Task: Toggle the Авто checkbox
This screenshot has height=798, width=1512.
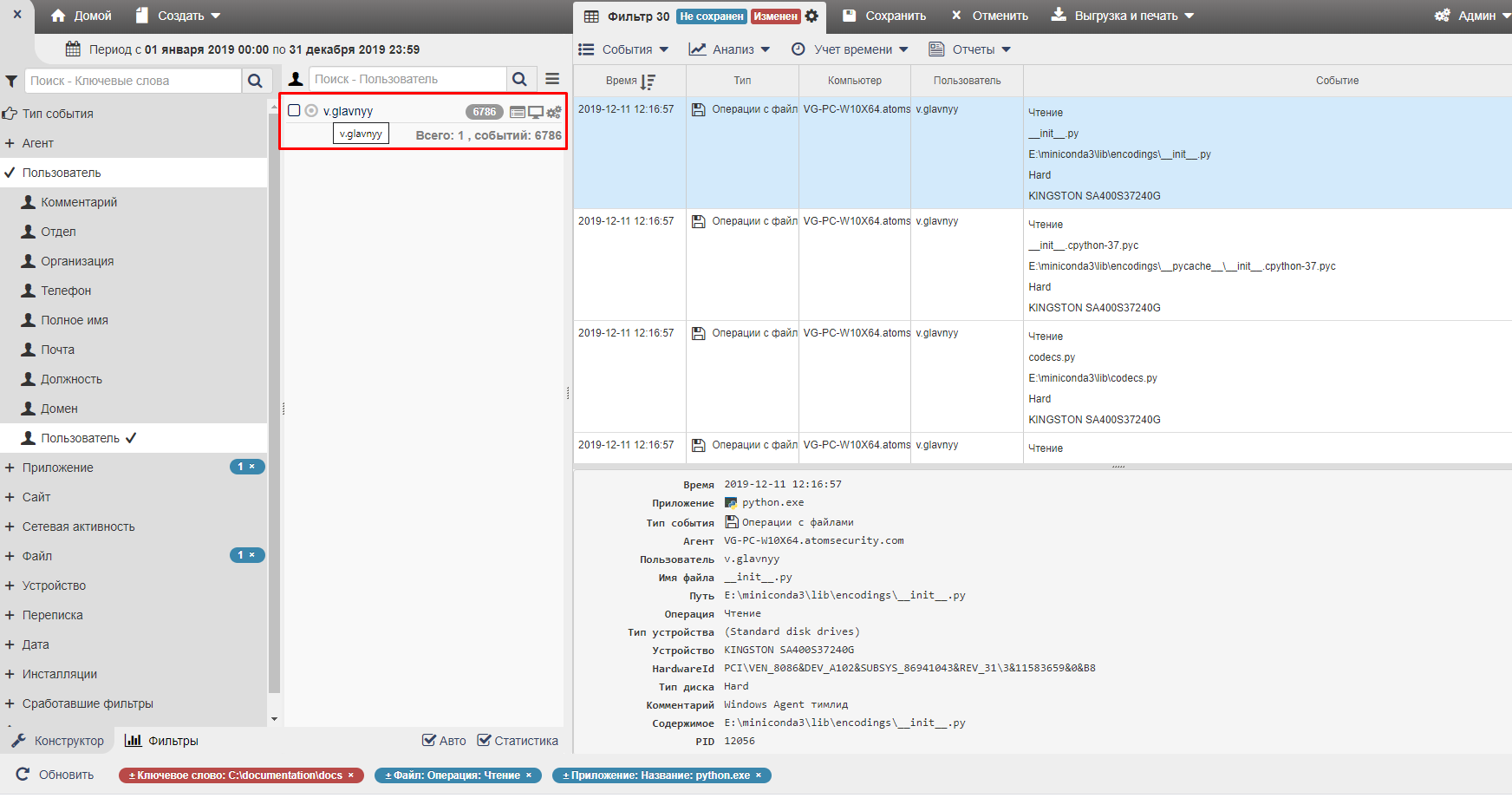Action: [x=429, y=741]
